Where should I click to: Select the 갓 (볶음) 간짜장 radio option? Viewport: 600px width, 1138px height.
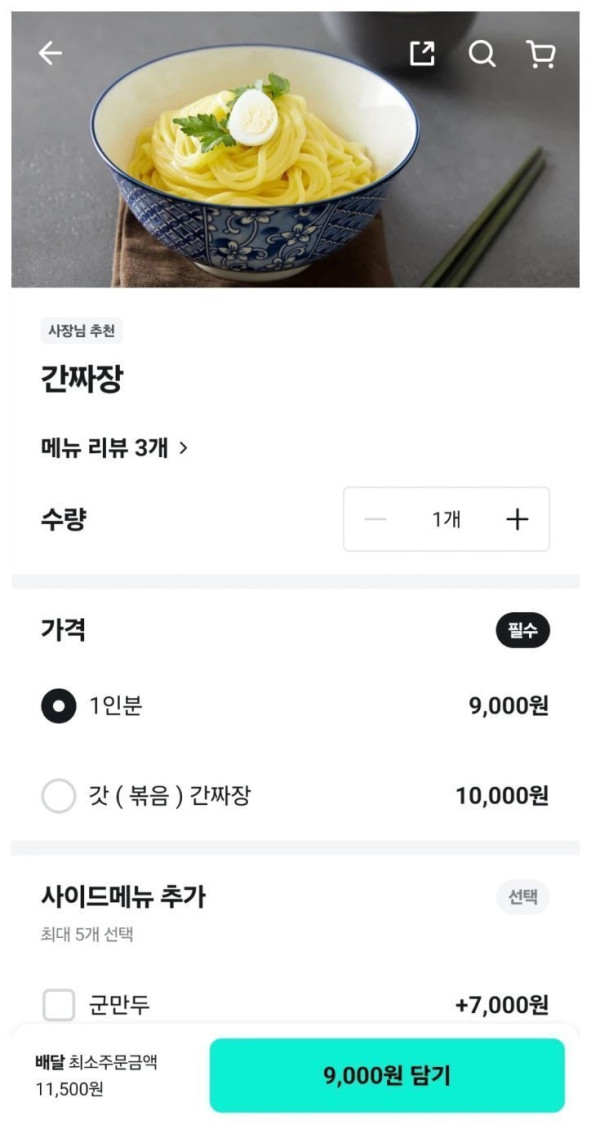(59, 796)
